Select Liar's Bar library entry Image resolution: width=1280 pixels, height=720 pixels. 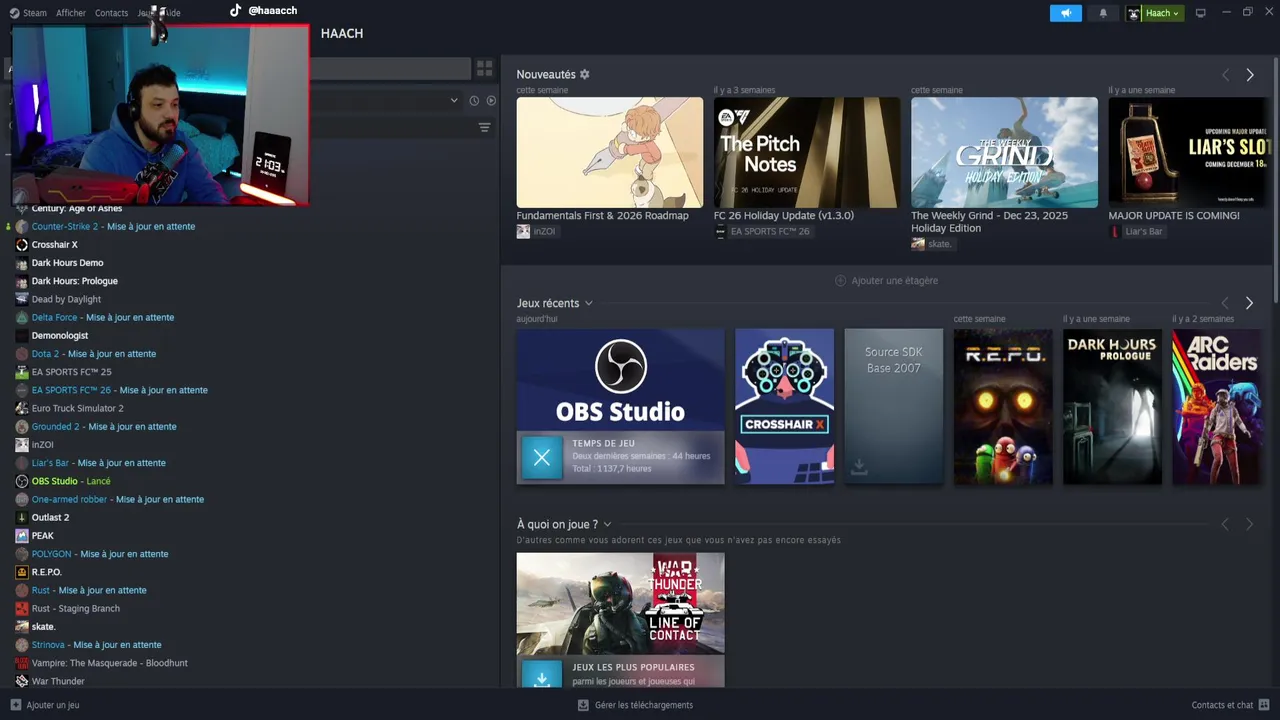click(98, 463)
